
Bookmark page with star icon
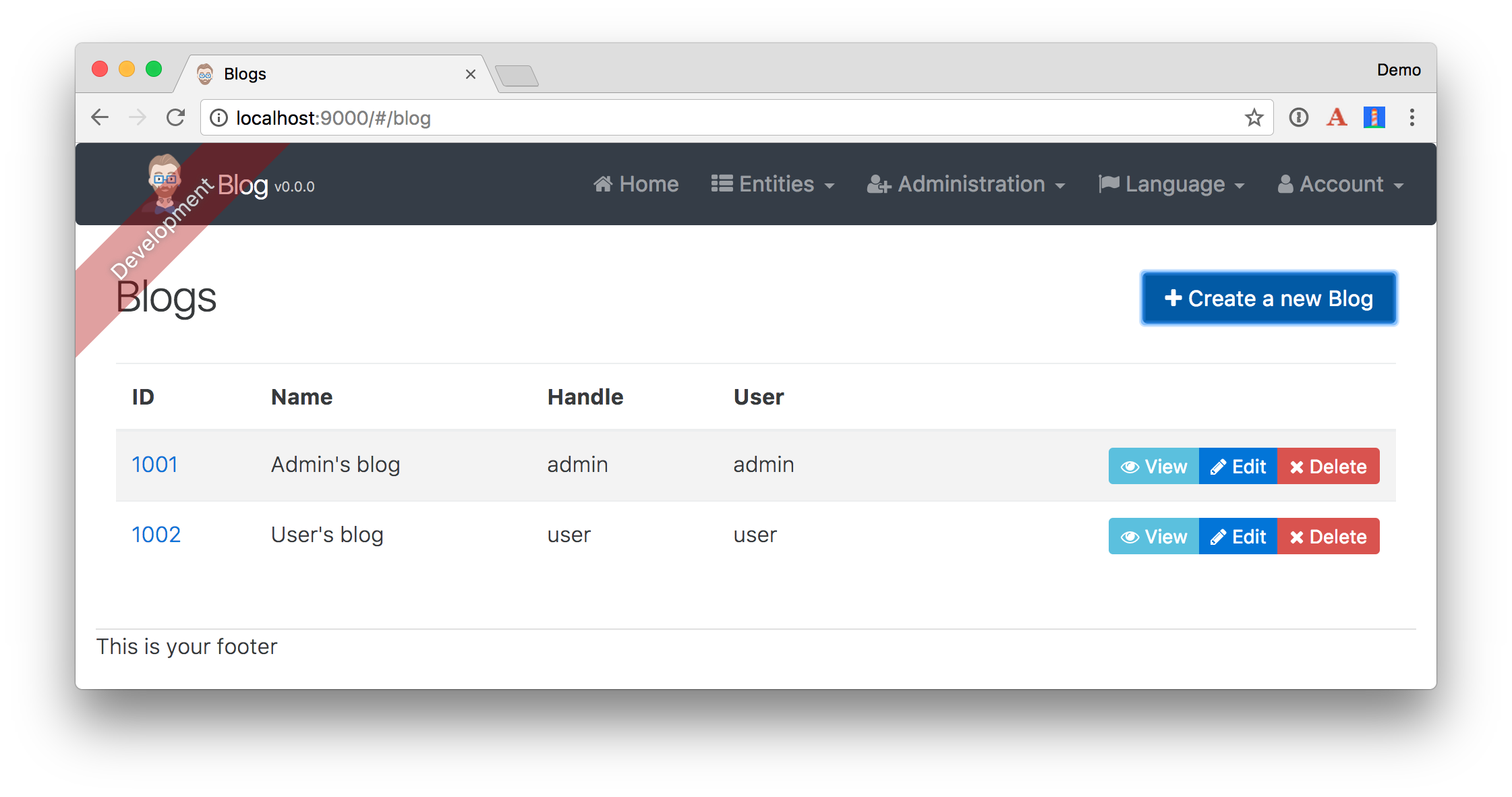pos(1254,117)
